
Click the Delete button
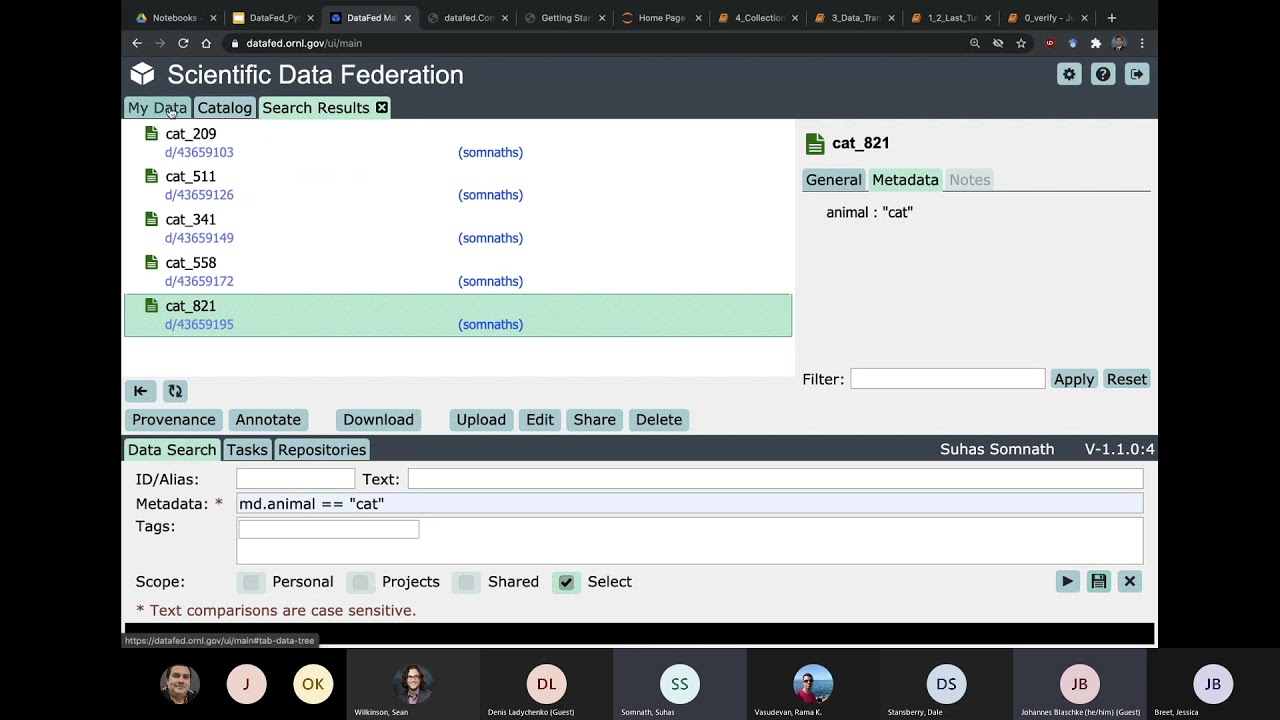659,420
